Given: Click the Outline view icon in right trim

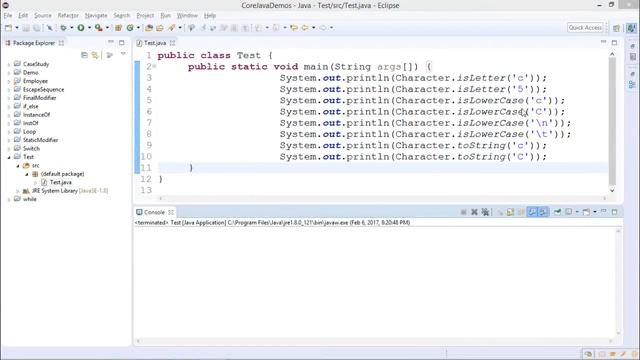Looking at the screenshot, I should pos(632,84).
